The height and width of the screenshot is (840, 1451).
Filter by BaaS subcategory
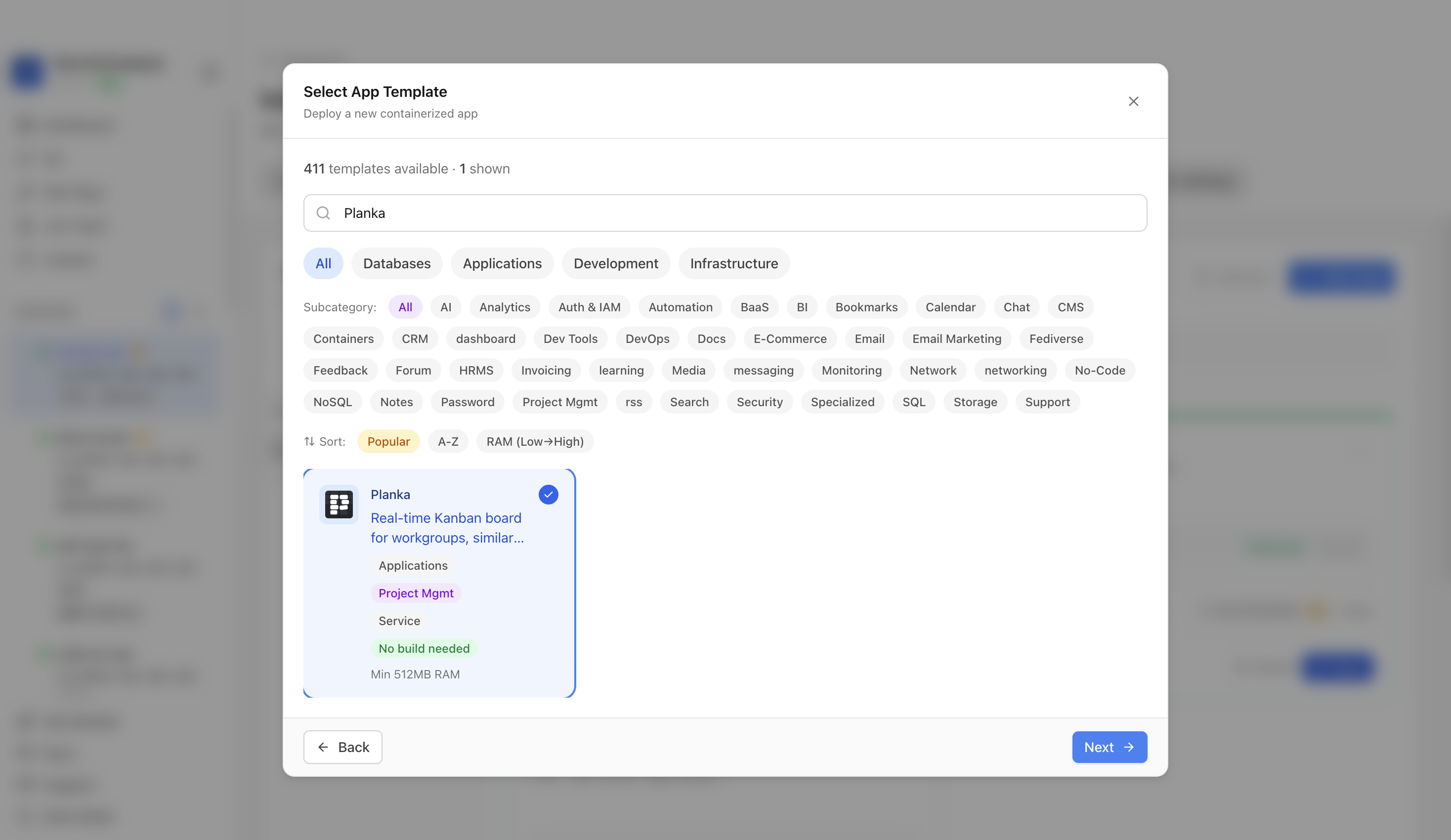coord(754,307)
